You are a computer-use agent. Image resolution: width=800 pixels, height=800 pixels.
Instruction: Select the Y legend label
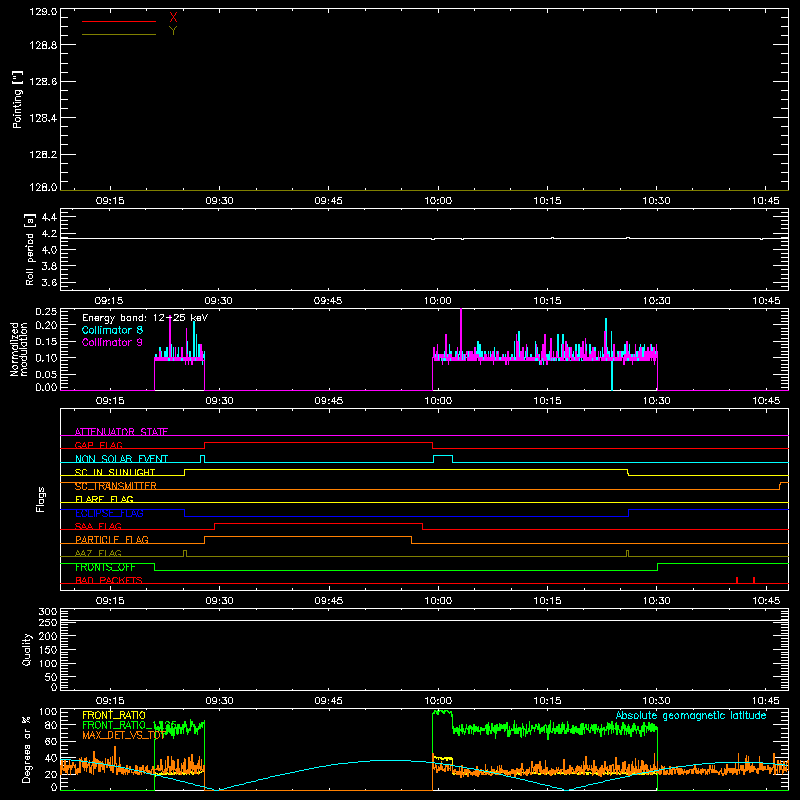173,31
